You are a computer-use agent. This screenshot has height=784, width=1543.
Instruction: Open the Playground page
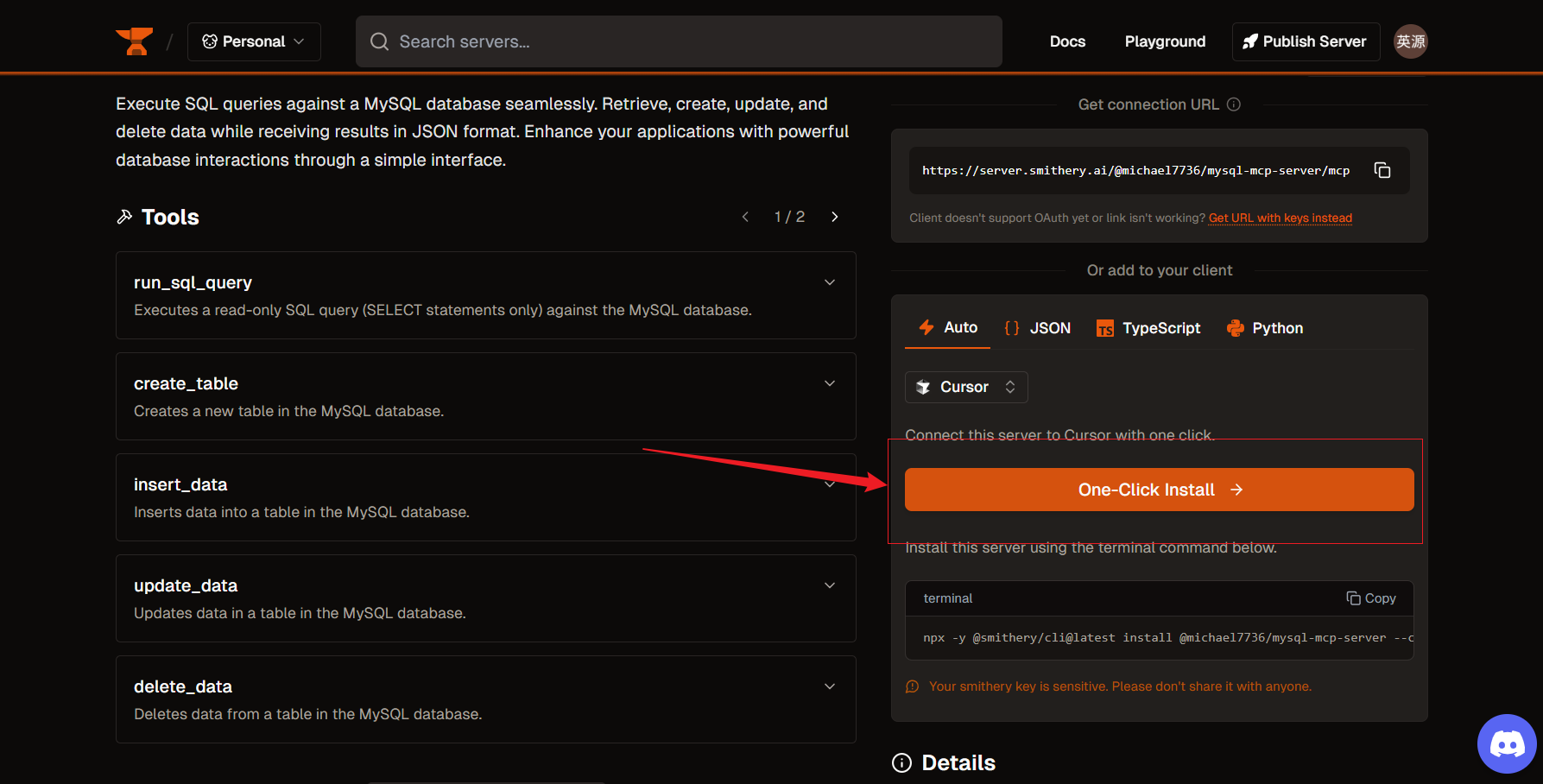pyautogui.click(x=1165, y=41)
